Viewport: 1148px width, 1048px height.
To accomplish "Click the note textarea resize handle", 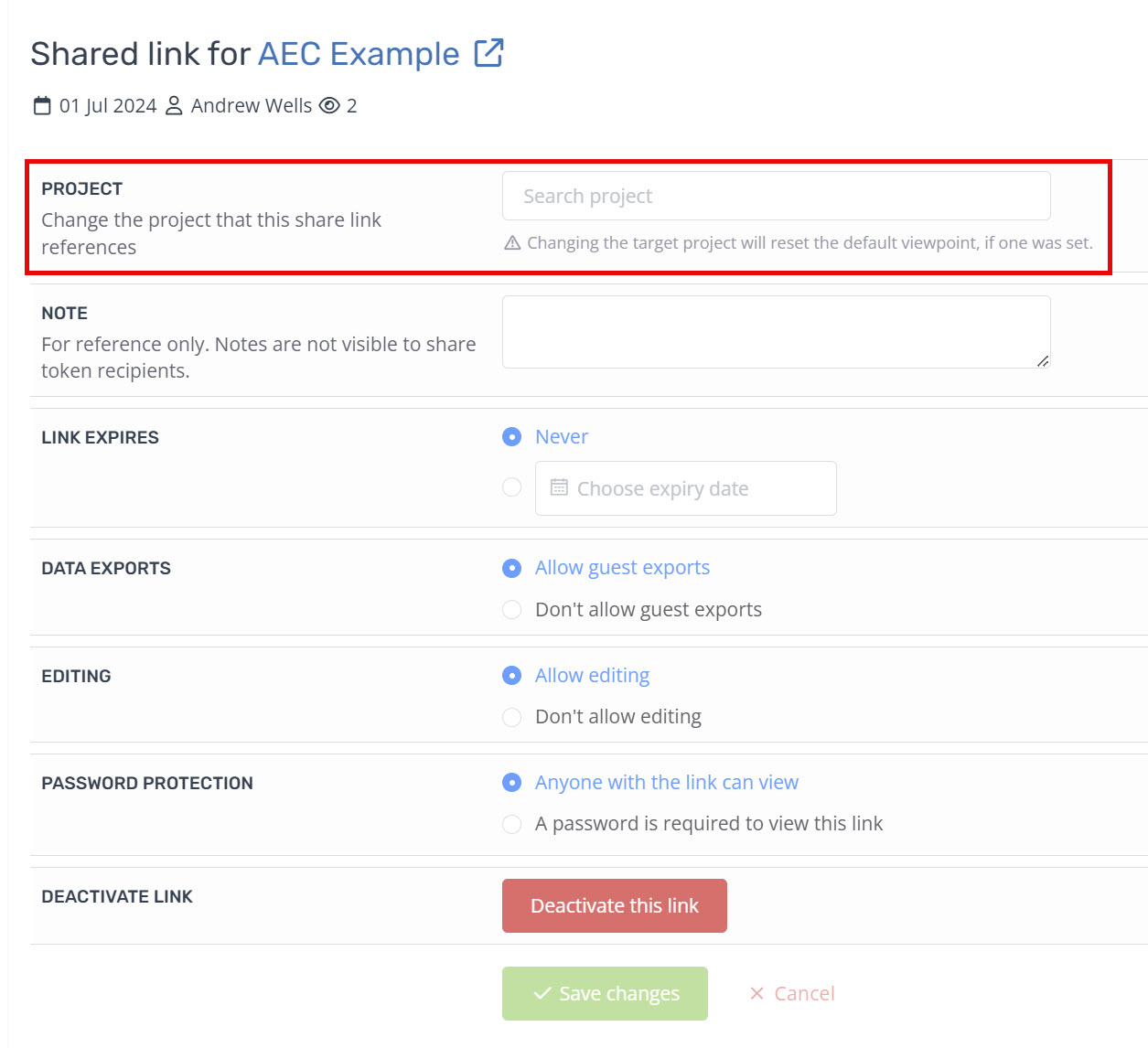I will [x=1043, y=361].
